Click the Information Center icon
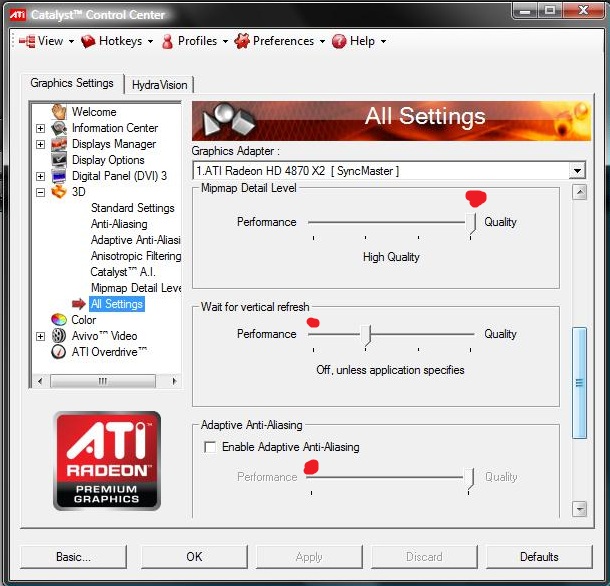Viewport: 610px width, 586px height. (x=59, y=128)
